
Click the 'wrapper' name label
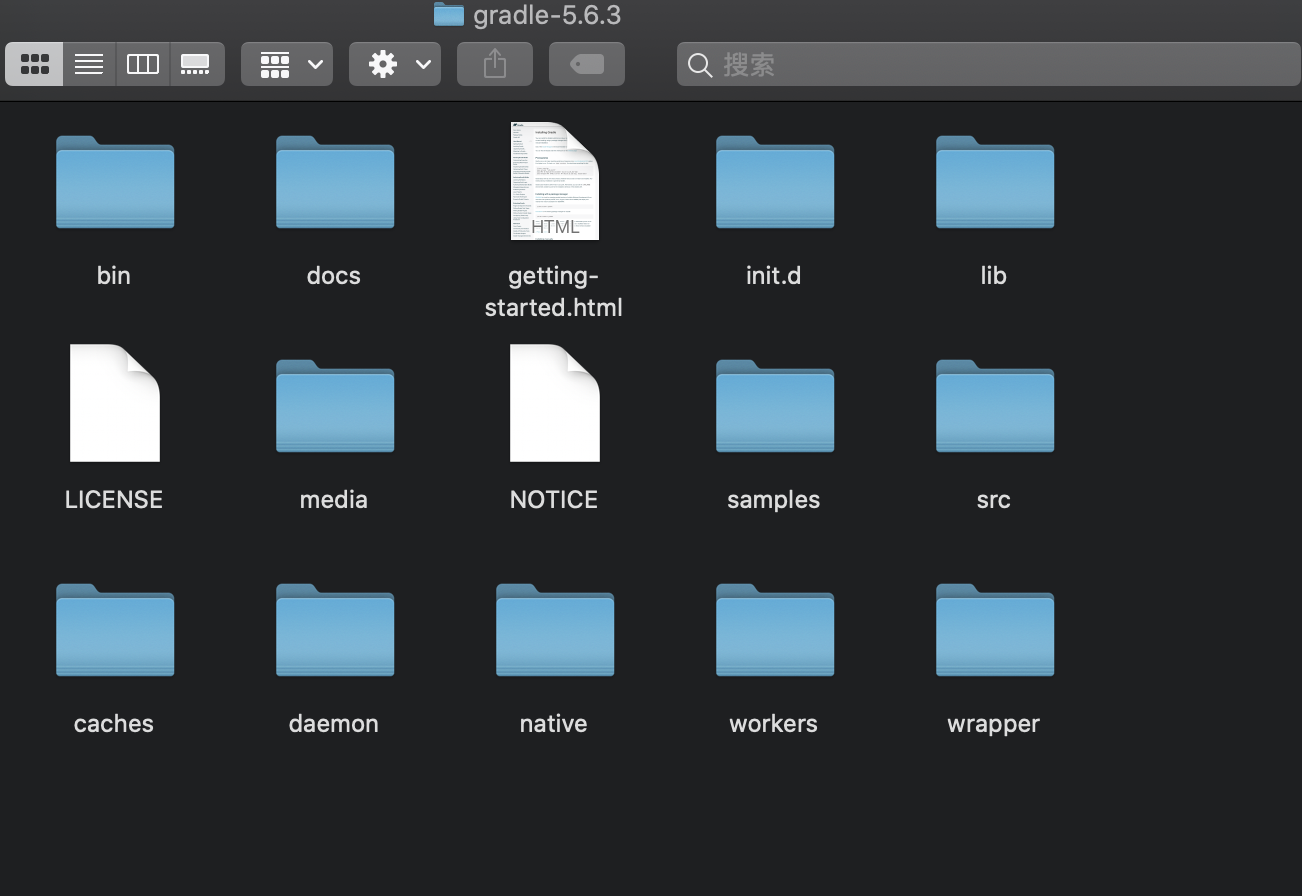[994, 724]
